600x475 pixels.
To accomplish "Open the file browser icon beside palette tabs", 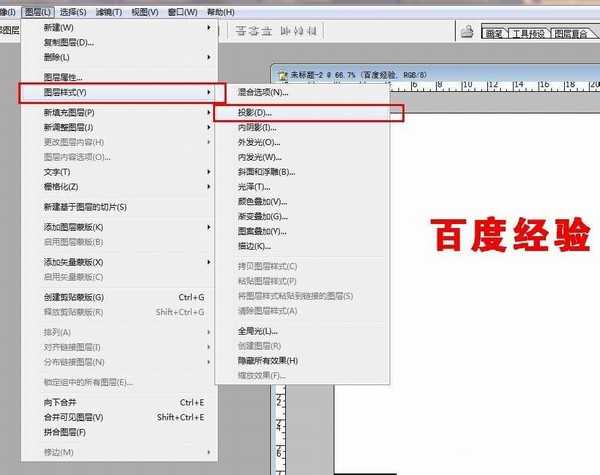I will pyautogui.click(x=467, y=31).
